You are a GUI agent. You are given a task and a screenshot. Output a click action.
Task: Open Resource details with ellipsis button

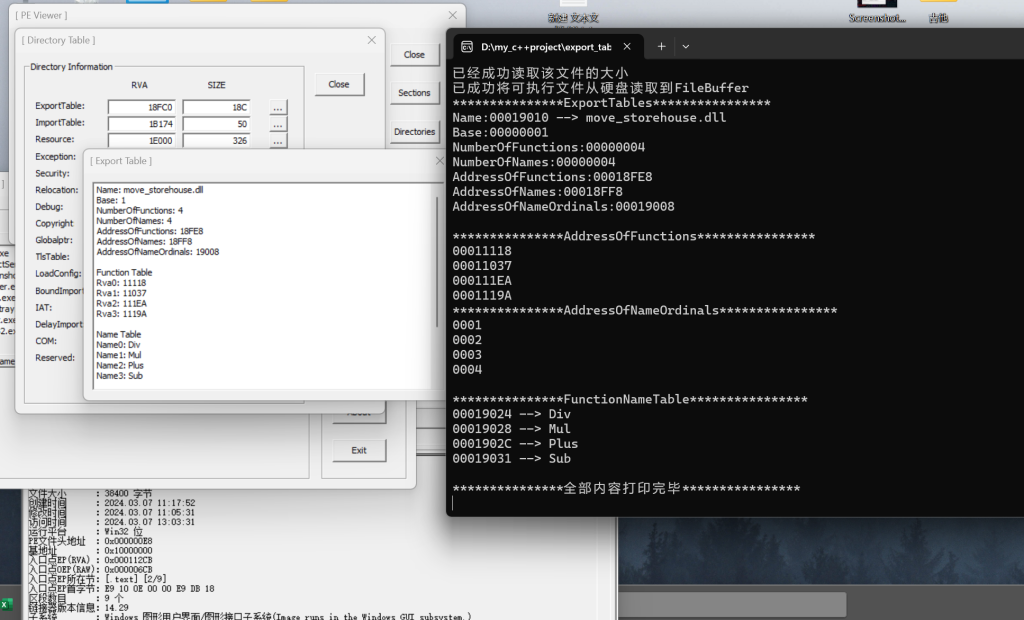pos(278,141)
